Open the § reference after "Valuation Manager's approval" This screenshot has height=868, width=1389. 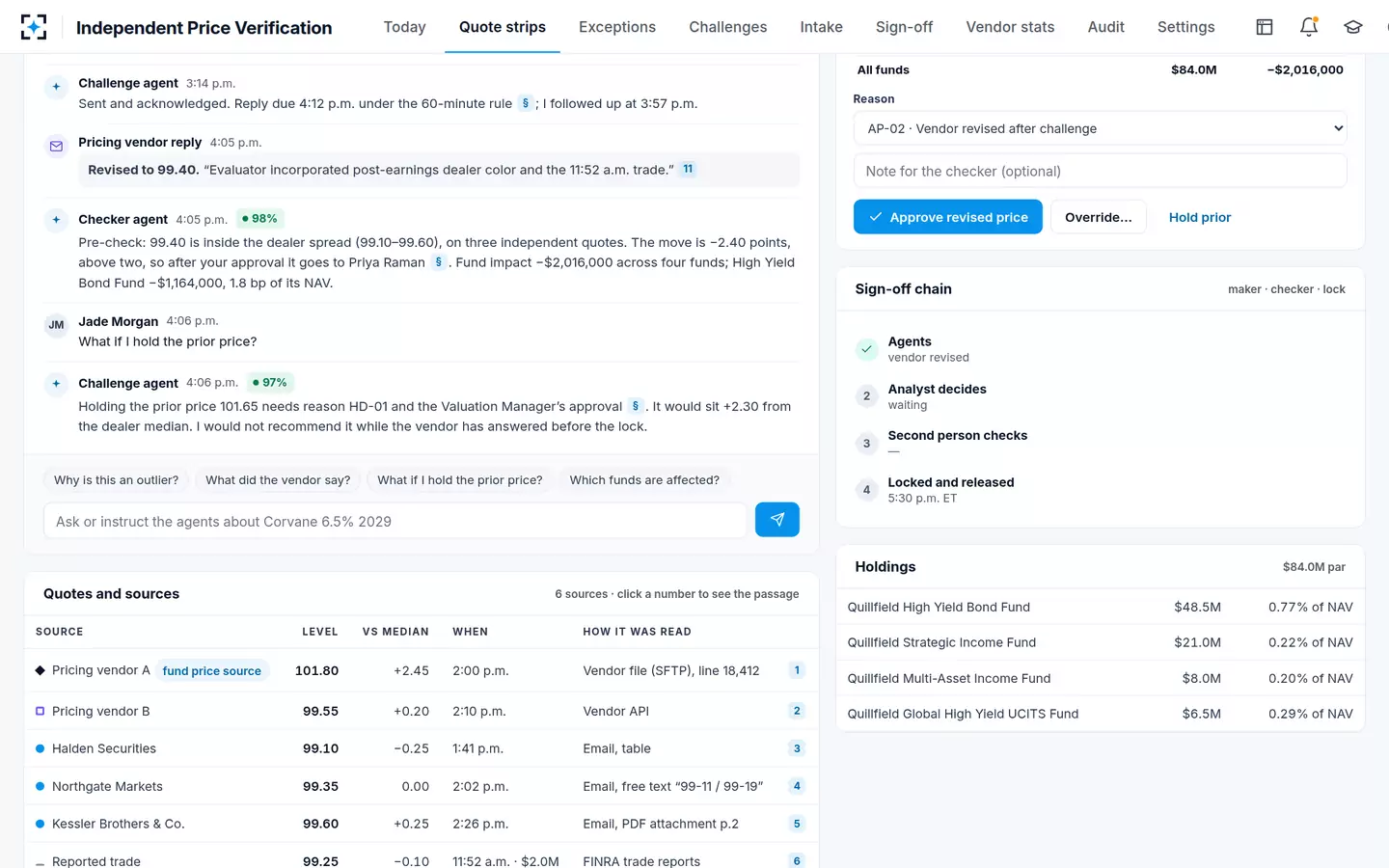pyautogui.click(x=636, y=406)
